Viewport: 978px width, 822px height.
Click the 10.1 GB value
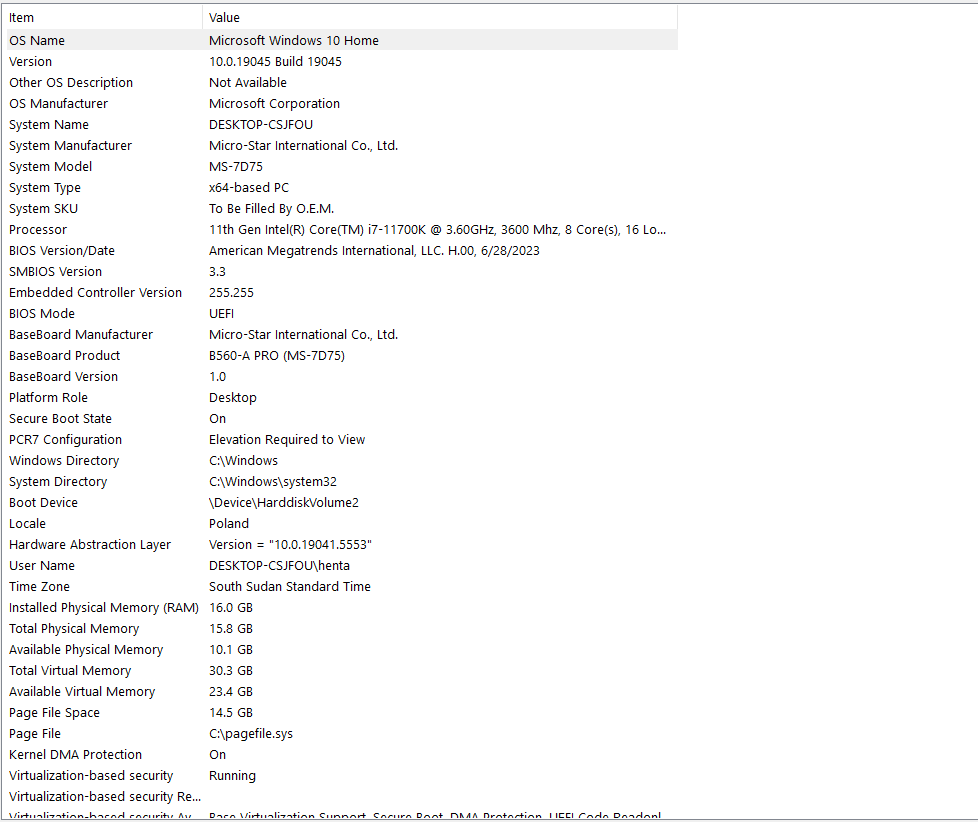[231, 650]
